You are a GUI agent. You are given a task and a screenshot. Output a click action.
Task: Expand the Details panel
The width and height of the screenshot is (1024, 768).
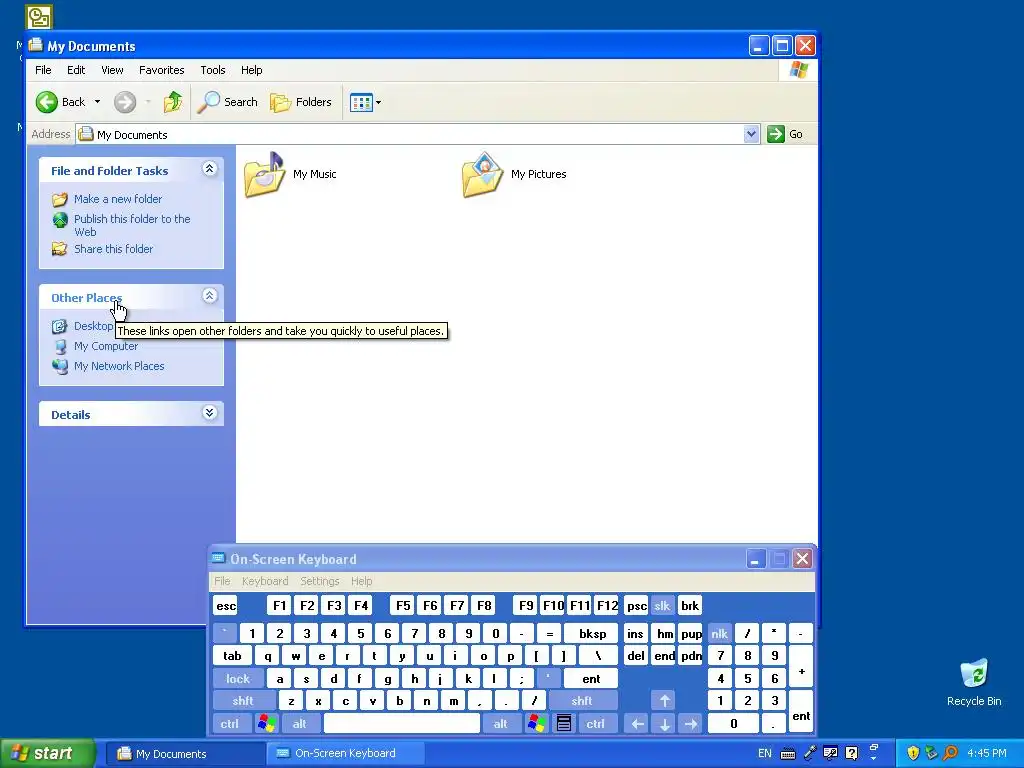click(209, 413)
